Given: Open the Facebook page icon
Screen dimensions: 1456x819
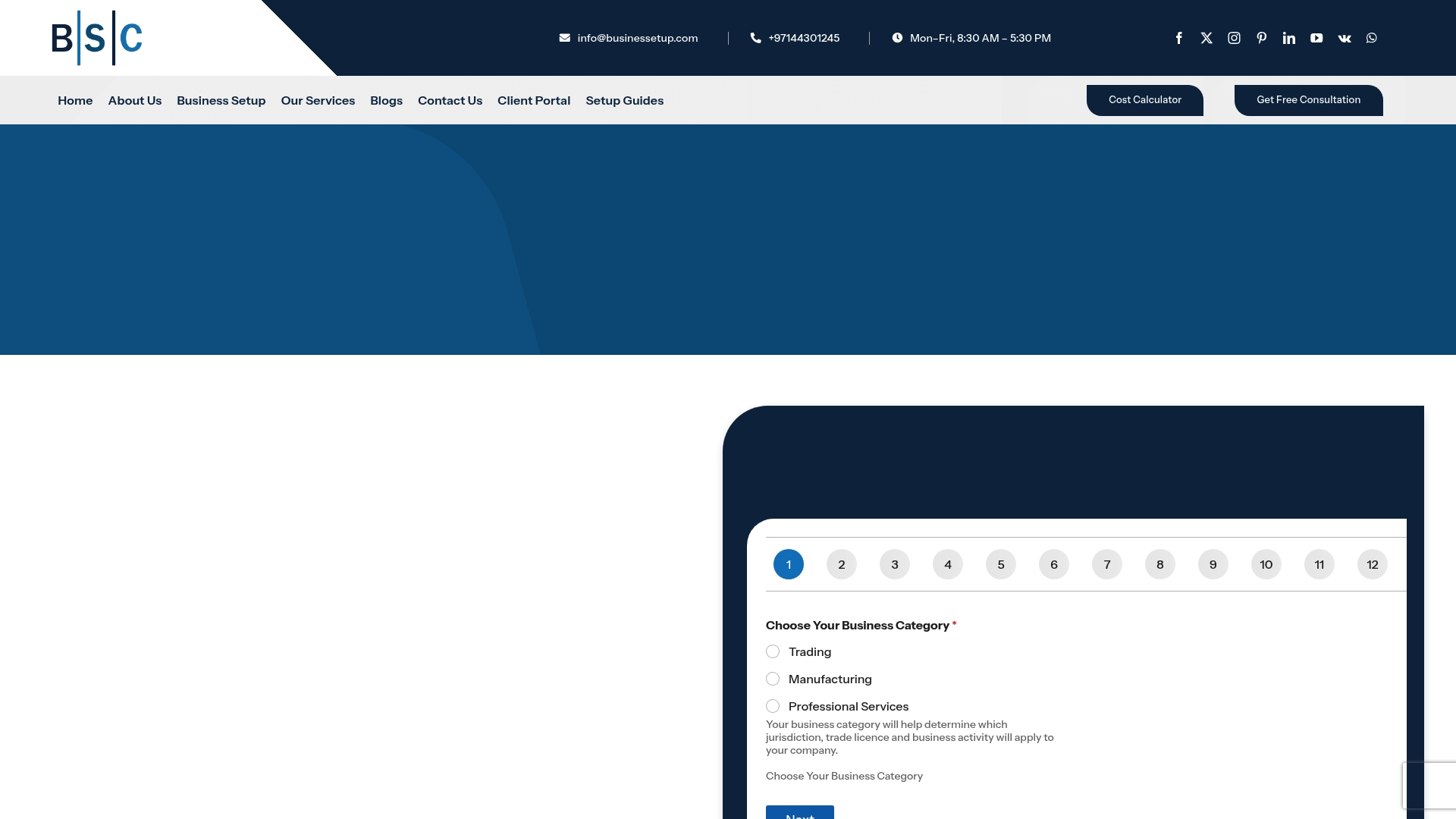Looking at the screenshot, I should tap(1179, 37).
